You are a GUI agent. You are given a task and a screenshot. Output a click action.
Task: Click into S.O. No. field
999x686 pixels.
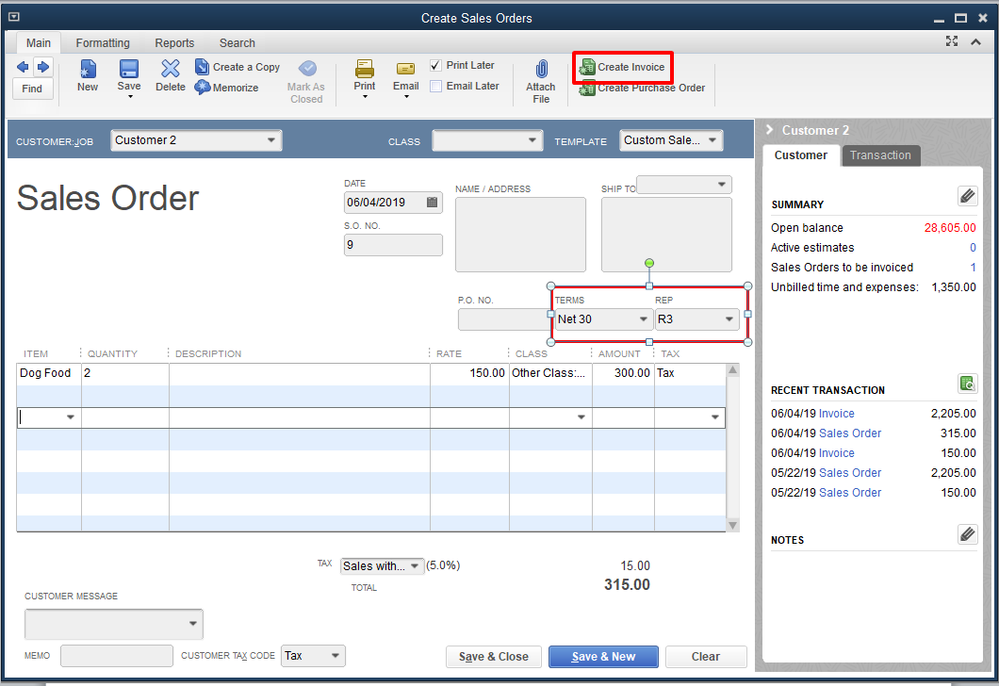(x=393, y=245)
